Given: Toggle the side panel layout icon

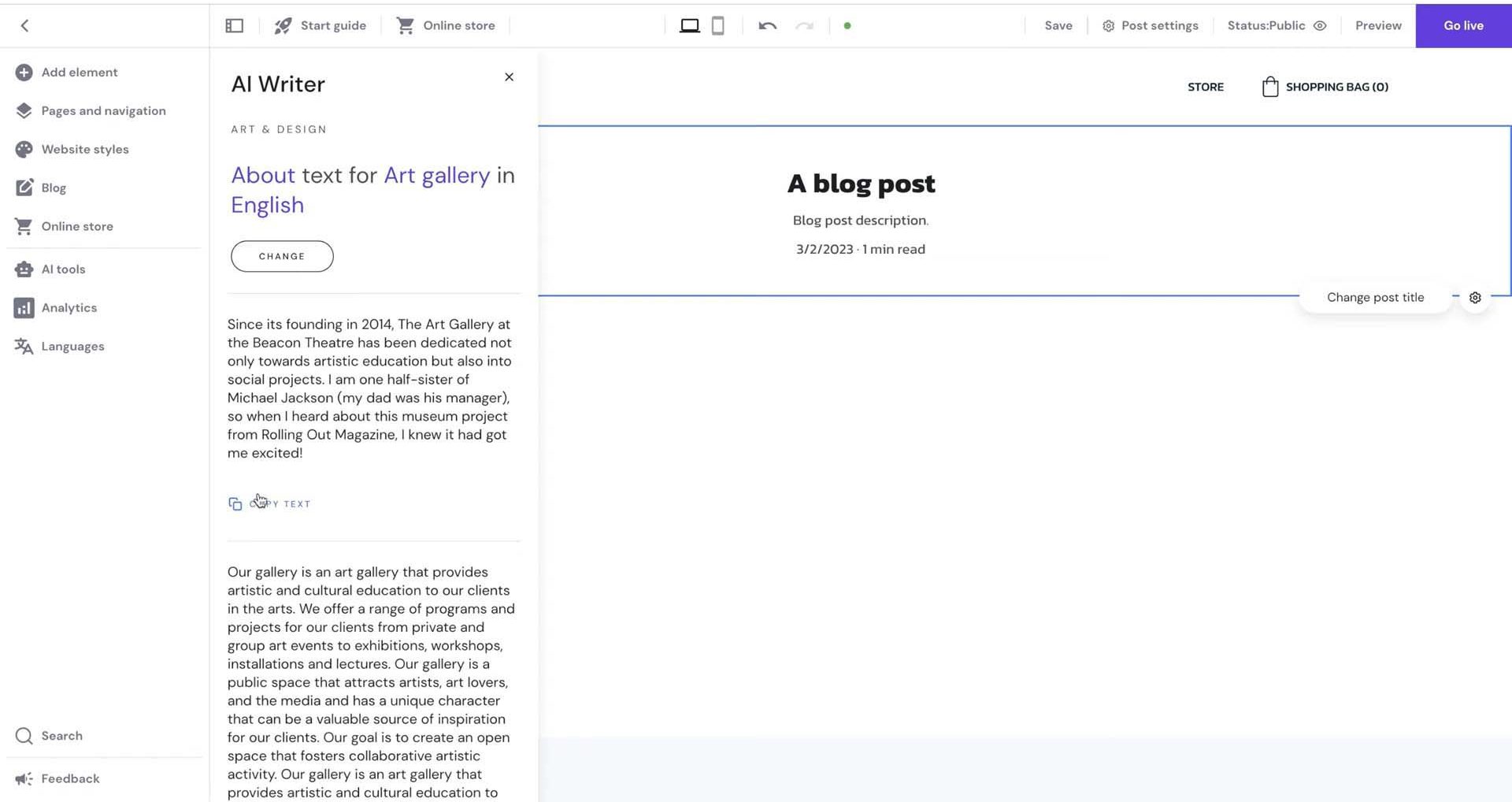Looking at the screenshot, I should (x=234, y=25).
